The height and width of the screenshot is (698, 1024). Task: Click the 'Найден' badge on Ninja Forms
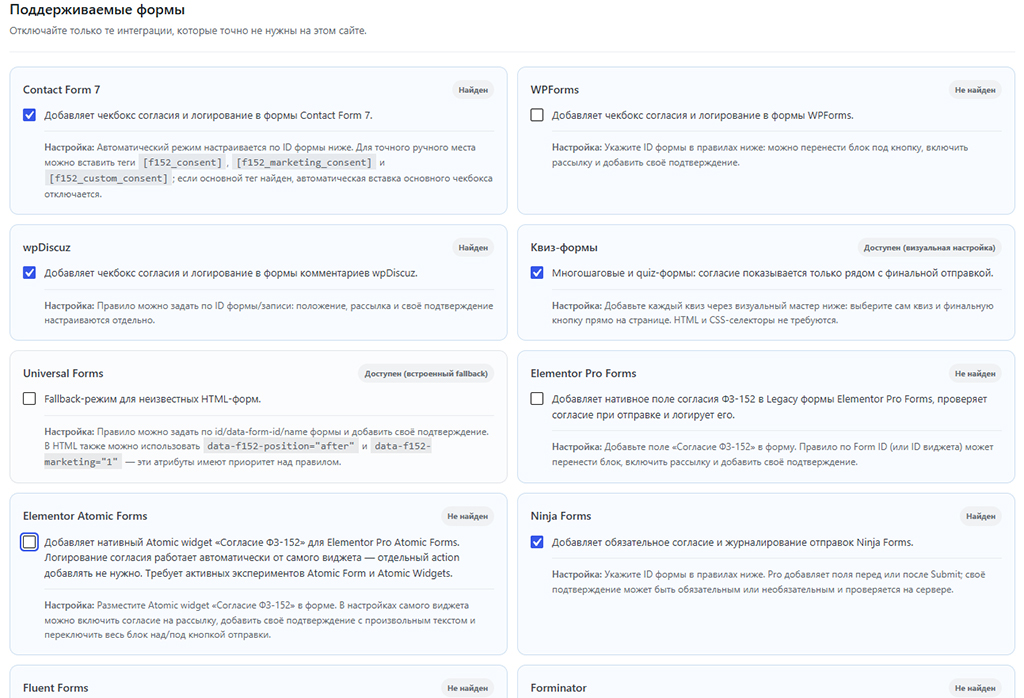(x=981, y=516)
